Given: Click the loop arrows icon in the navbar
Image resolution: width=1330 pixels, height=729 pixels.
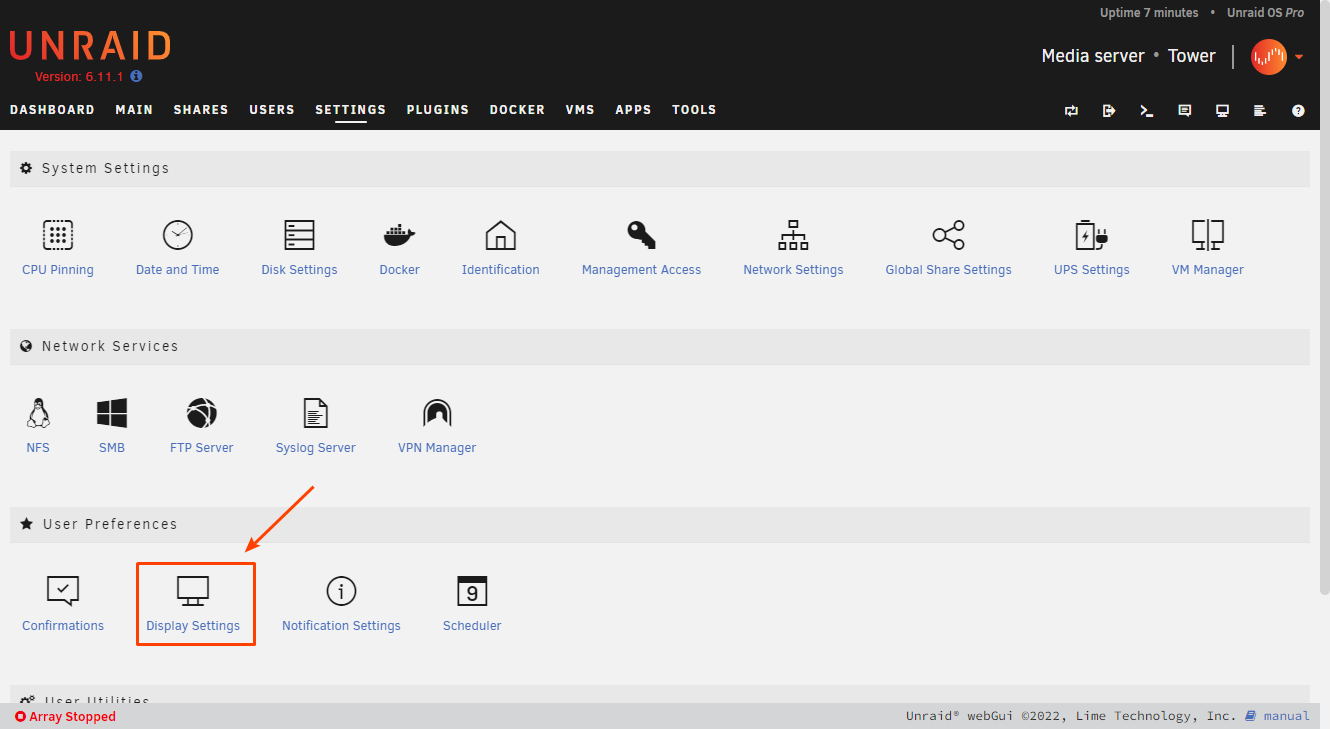Looking at the screenshot, I should coord(1072,110).
